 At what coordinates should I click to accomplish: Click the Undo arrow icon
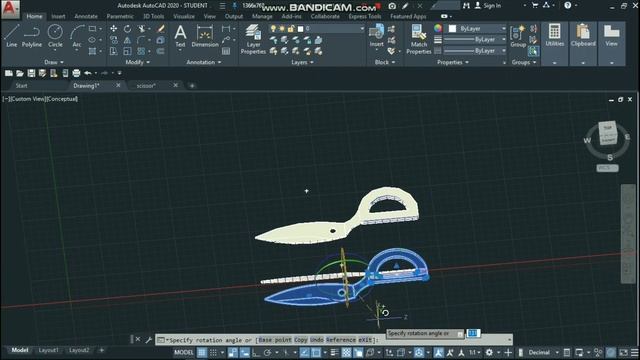[x=88, y=73]
